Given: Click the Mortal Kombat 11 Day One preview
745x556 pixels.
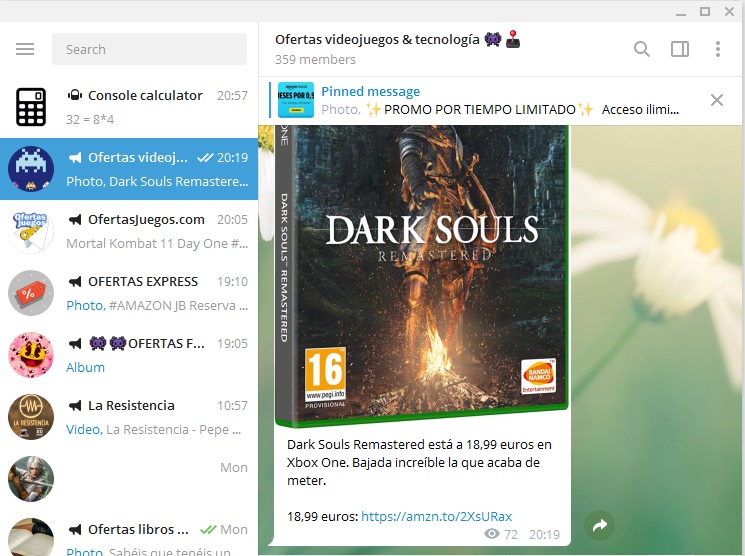Looking at the screenshot, I should pos(157,244).
